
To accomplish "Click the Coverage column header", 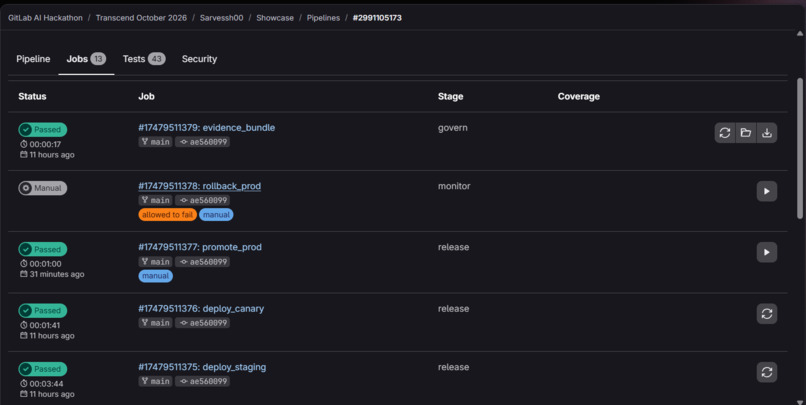I will [x=579, y=97].
